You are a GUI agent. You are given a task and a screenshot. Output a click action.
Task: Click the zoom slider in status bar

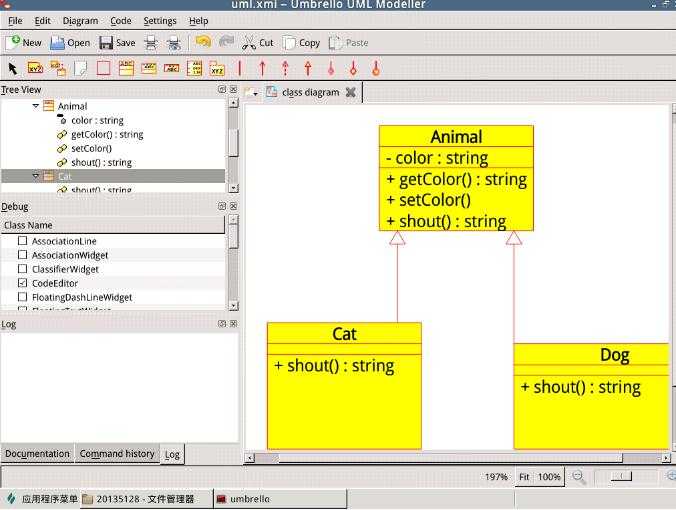point(621,476)
